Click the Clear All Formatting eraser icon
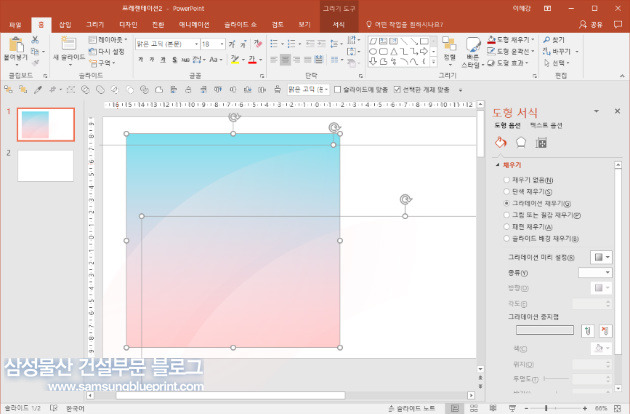Image resolution: width=630 pixels, height=414 pixels. coord(258,43)
